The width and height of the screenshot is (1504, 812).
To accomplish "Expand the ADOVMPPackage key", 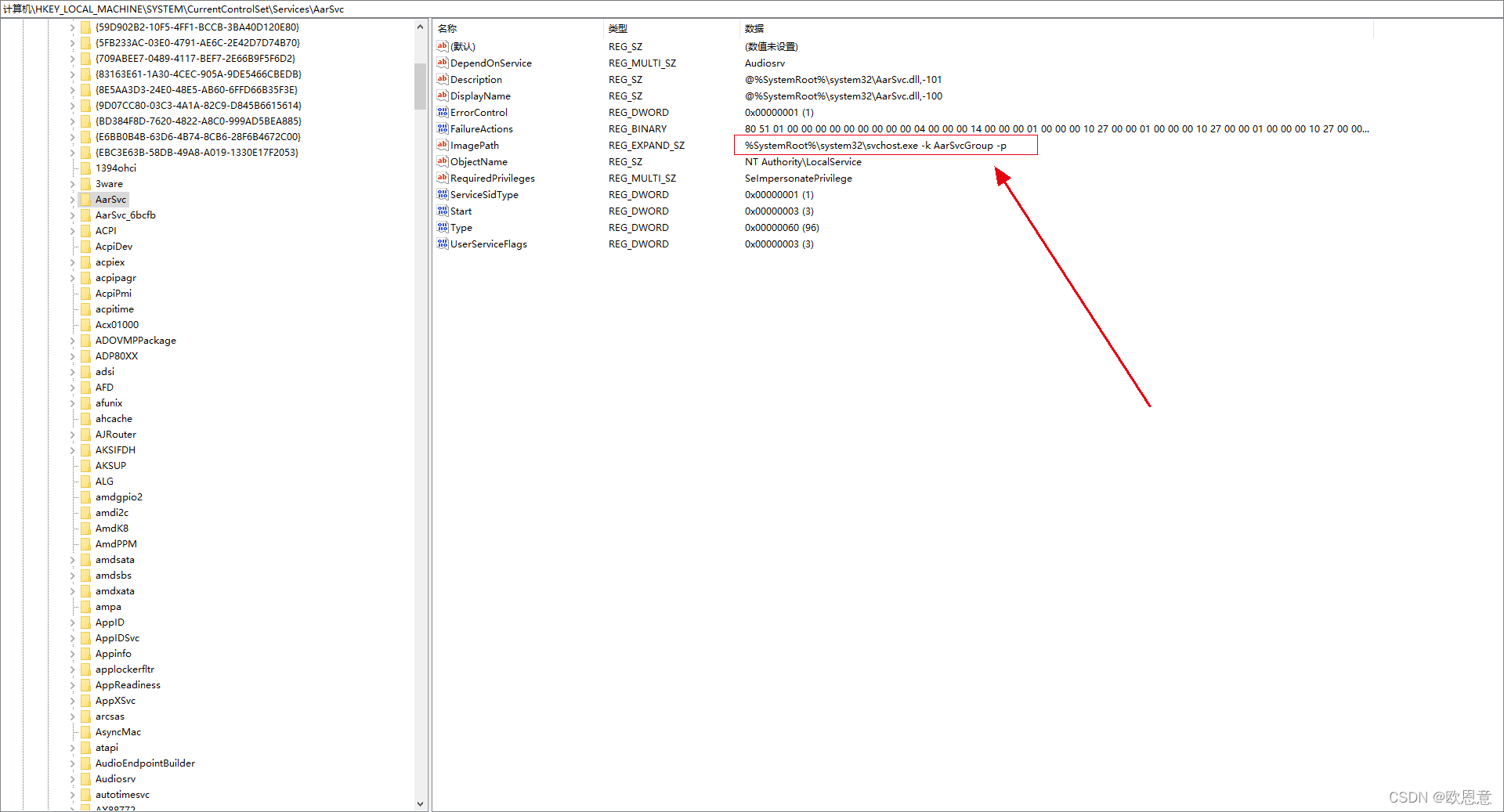I will click(72, 341).
